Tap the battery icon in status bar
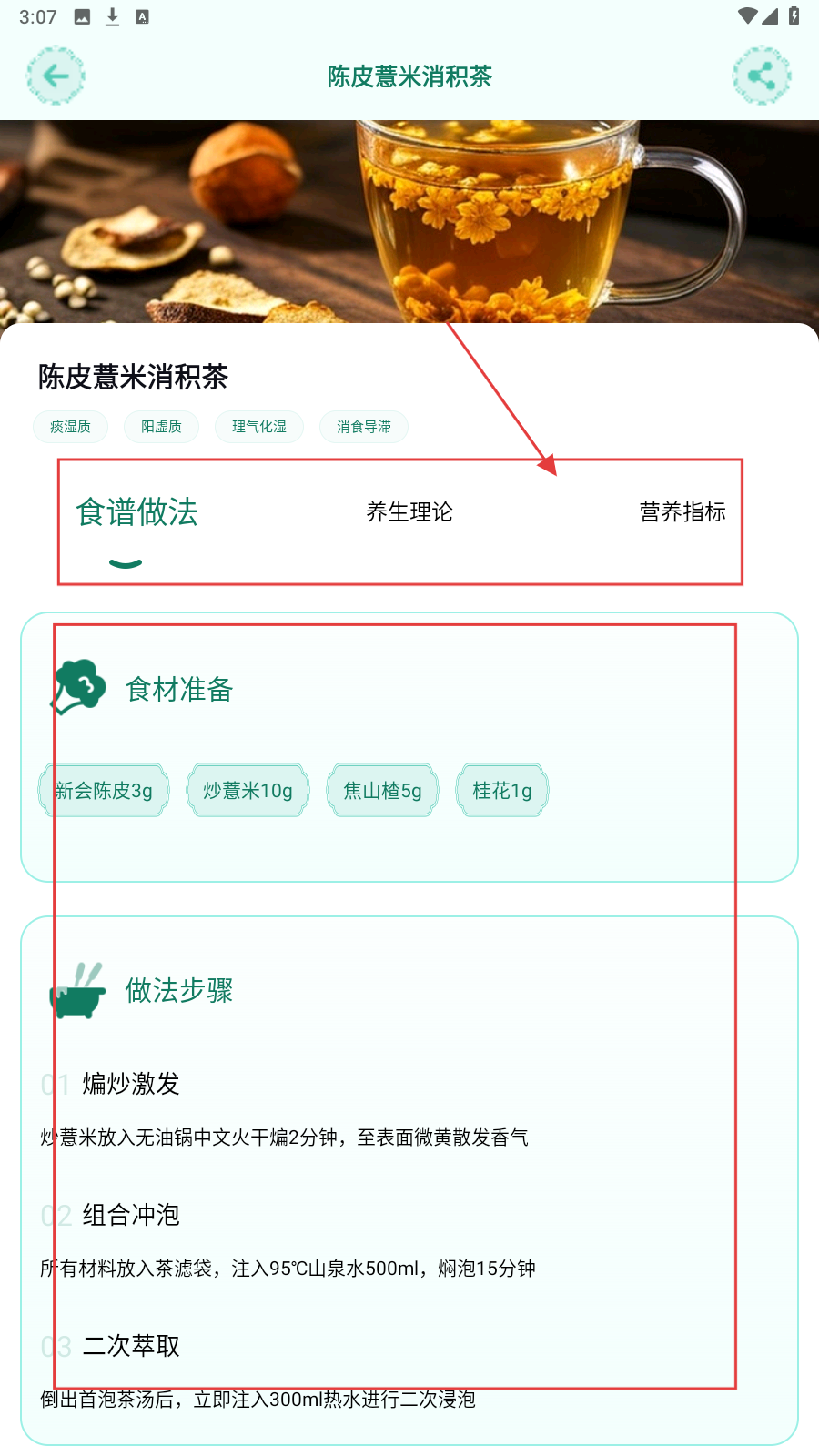819x1456 pixels. 794,15
